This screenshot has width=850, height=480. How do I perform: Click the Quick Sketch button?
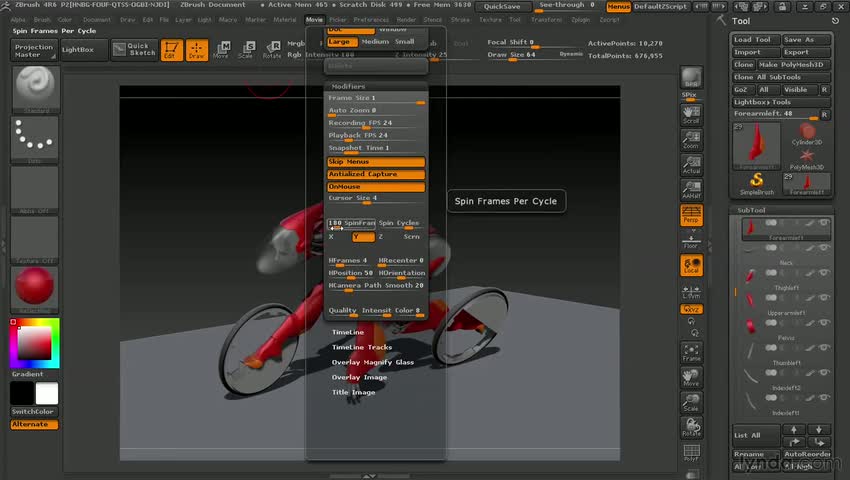coord(134,49)
